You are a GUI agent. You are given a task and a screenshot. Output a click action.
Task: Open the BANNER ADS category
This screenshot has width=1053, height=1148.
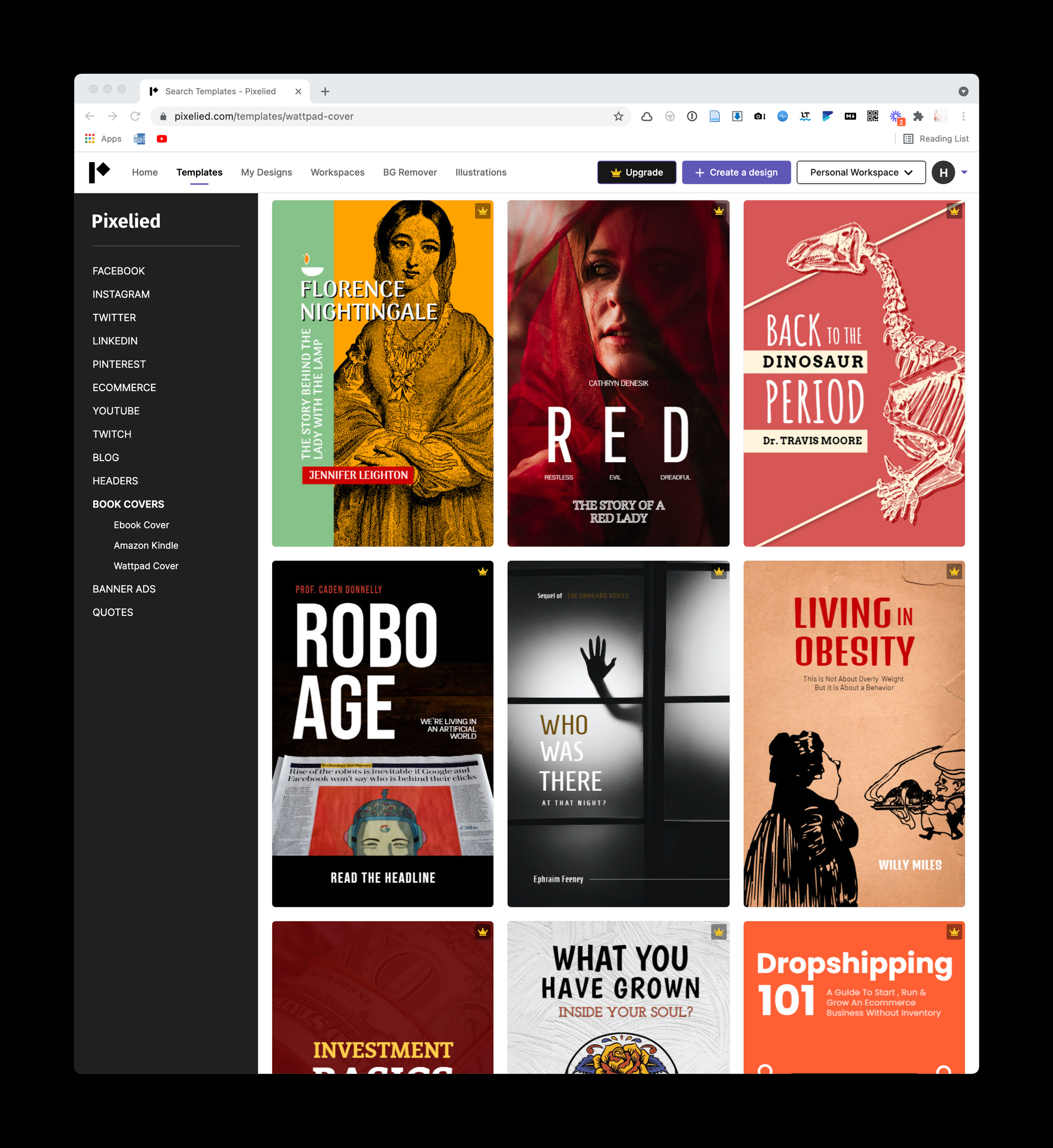tap(124, 589)
